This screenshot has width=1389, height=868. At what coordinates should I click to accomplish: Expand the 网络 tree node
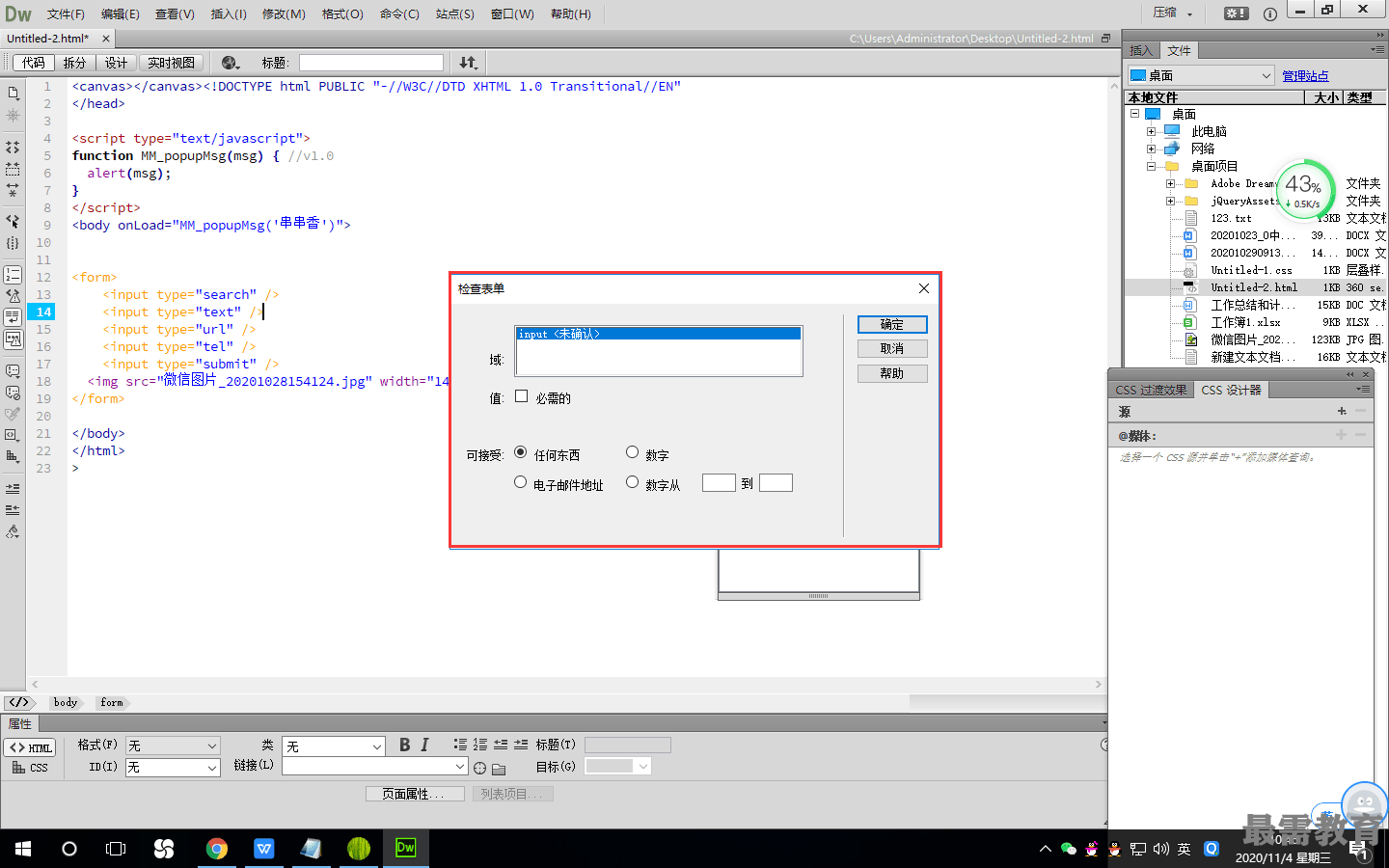pyautogui.click(x=1151, y=149)
